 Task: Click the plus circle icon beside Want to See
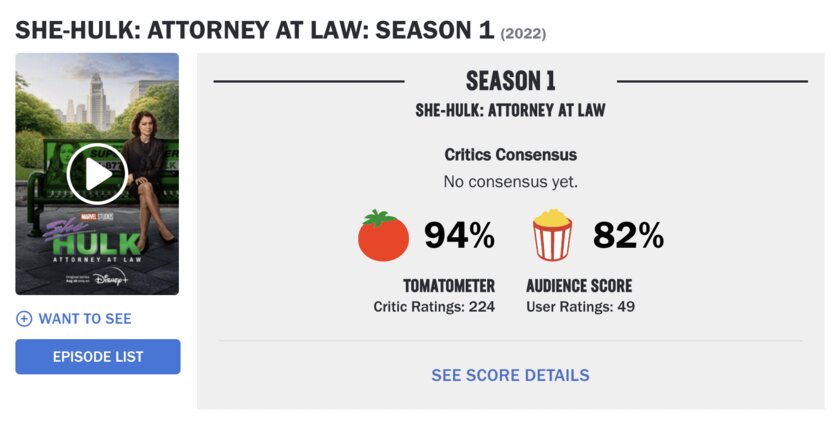(24, 319)
